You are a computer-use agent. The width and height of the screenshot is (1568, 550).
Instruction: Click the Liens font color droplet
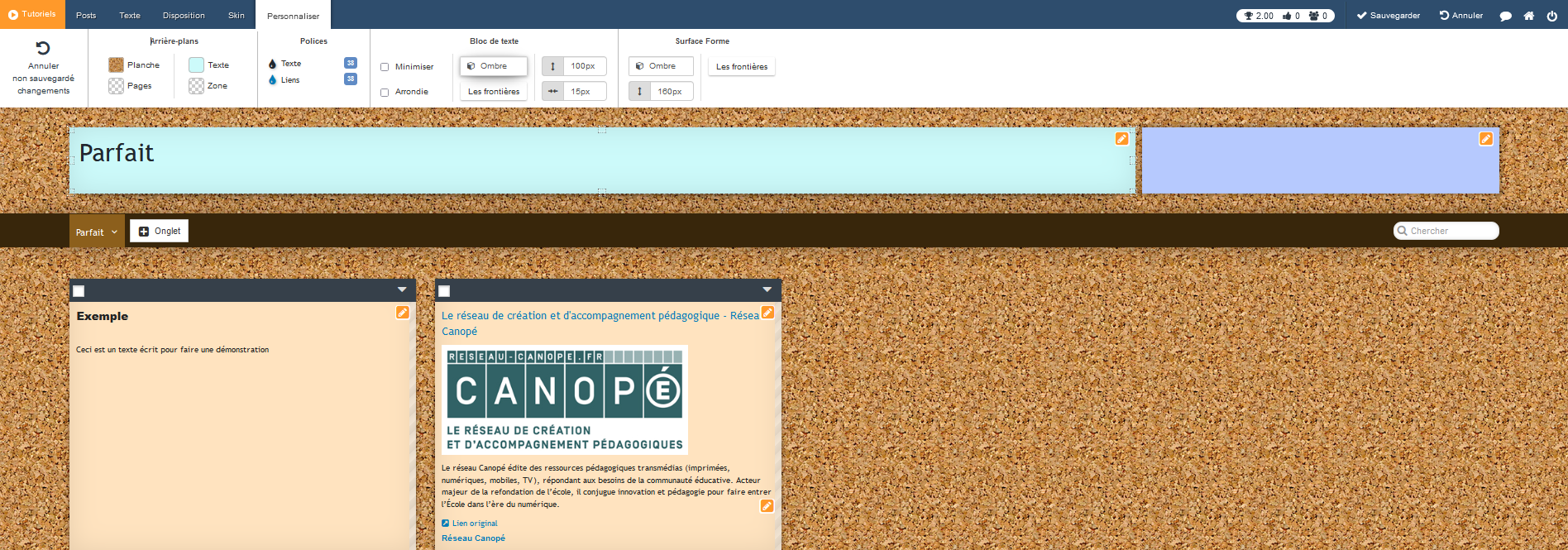[272, 80]
